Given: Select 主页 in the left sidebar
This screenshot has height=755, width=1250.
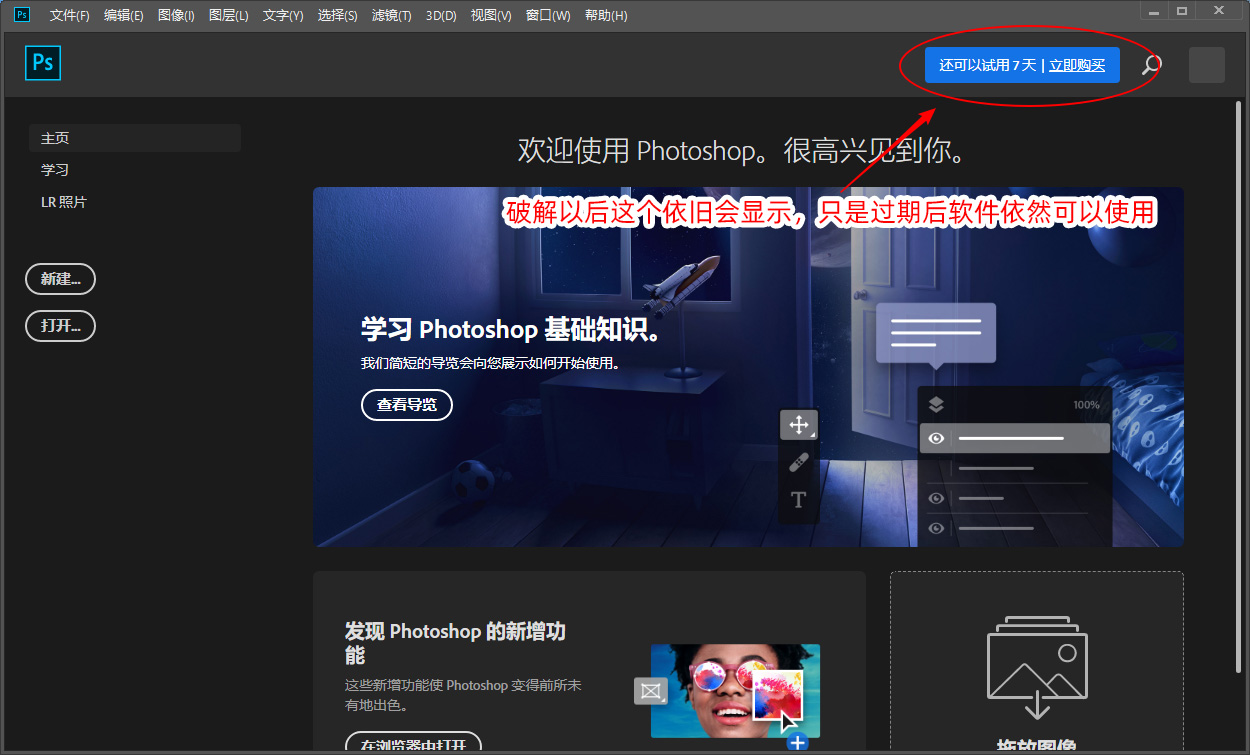Looking at the screenshot, I should pos(135,138).
